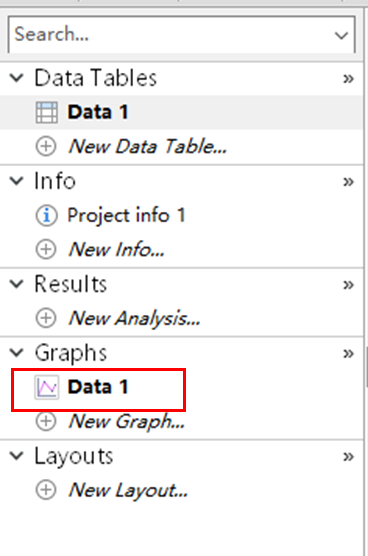Screen dimensions: 368x556
Task: Click the Data 1 table grid icon
Action: pyautogui.click(x=46, y=112)
